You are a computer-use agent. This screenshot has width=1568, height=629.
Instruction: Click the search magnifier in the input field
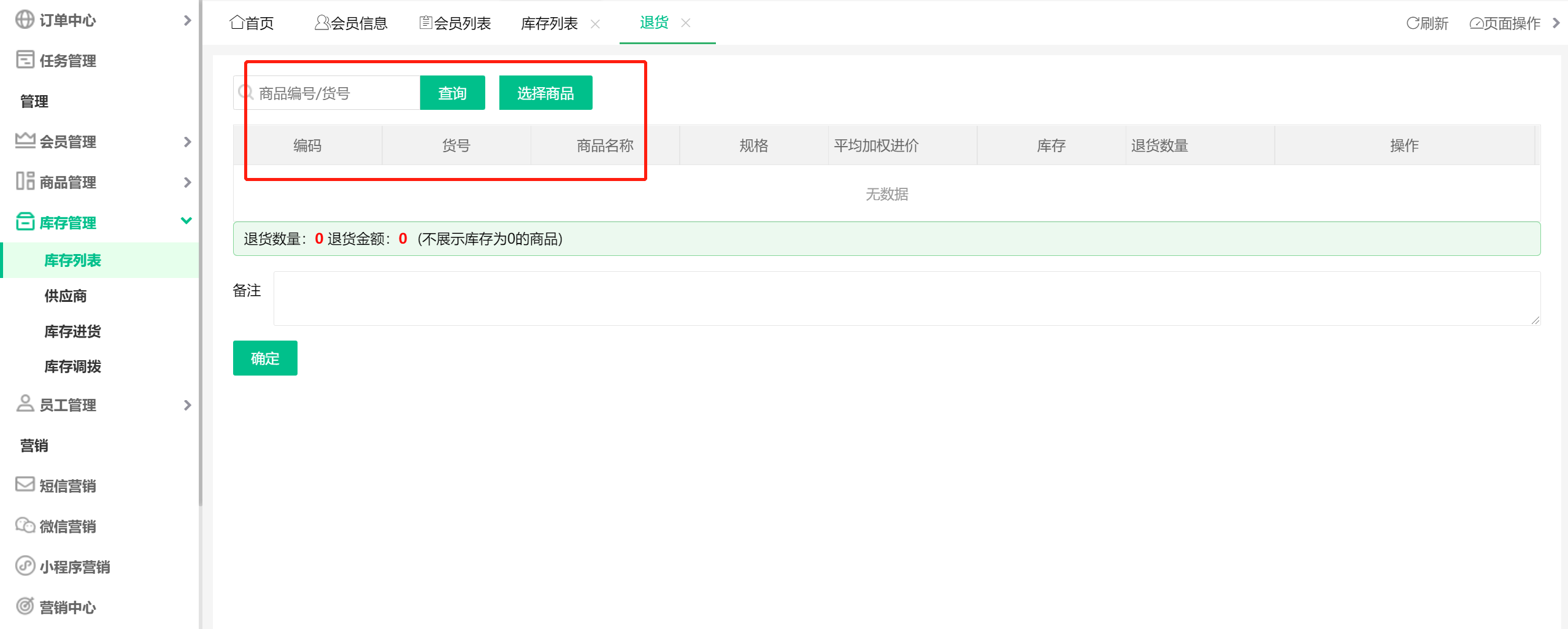coord(245,92)
